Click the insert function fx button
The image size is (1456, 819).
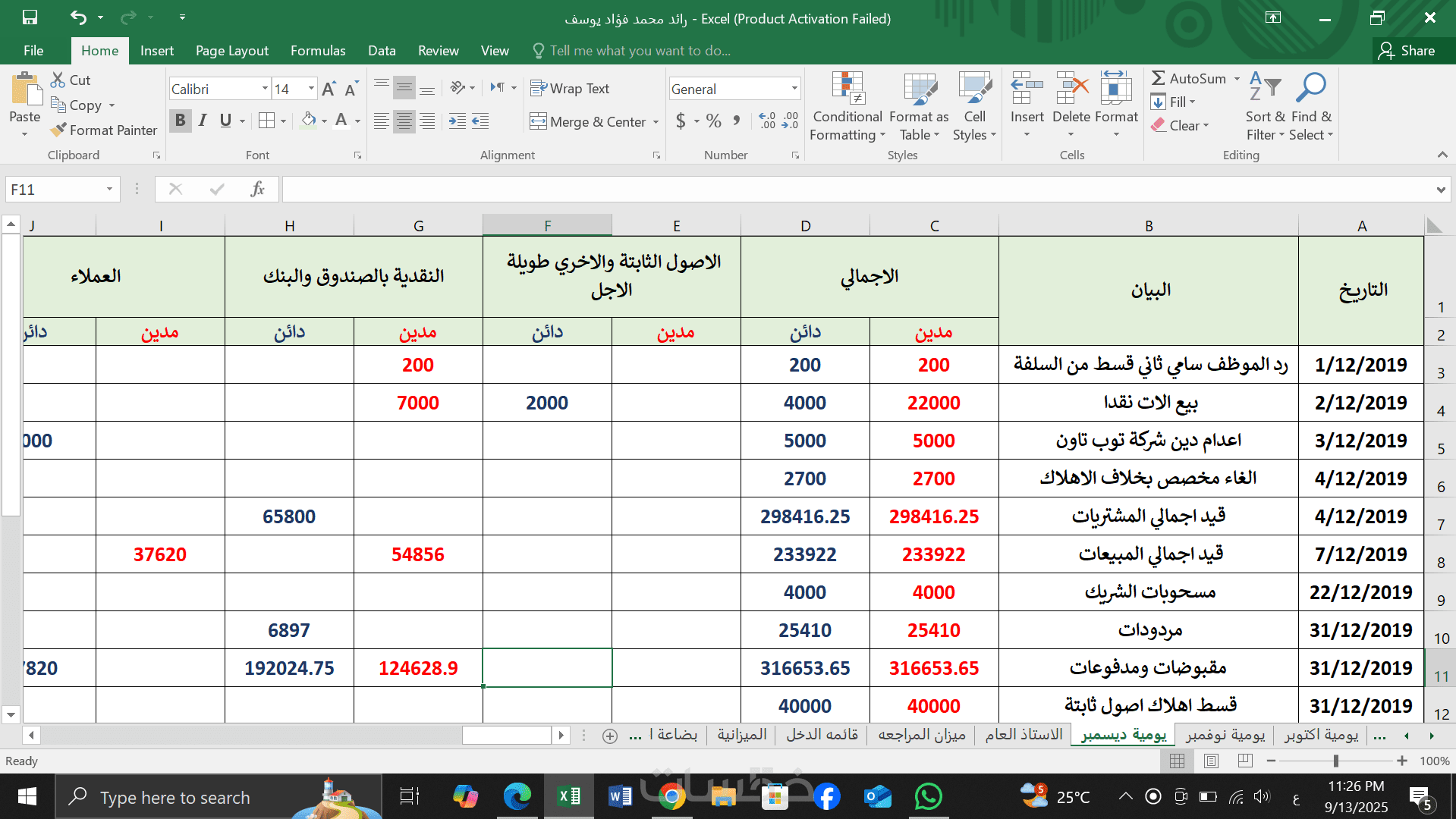click(257, 189)
